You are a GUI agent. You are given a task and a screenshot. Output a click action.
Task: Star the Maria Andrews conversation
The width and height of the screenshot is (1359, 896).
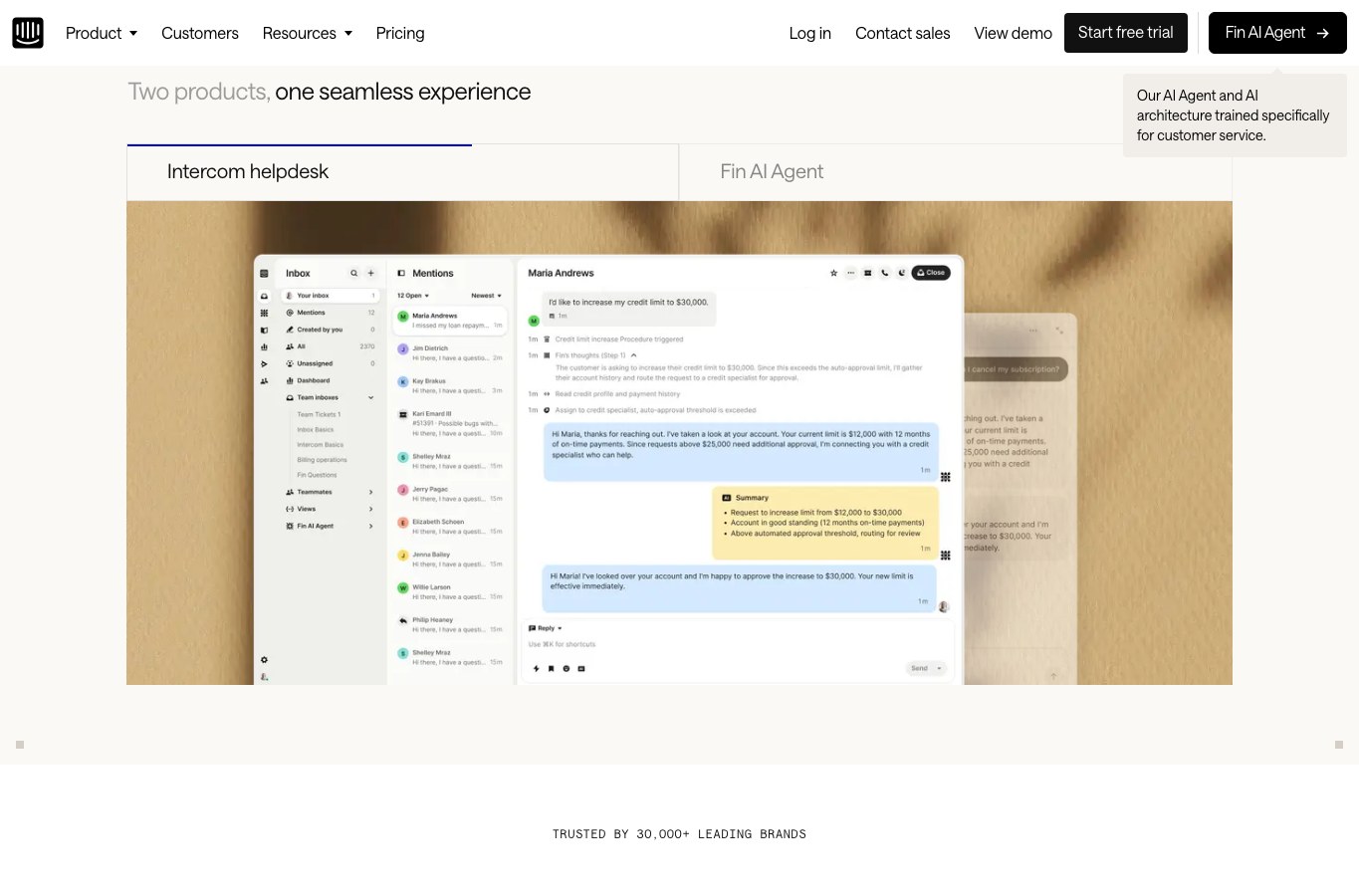pos(834,273)
